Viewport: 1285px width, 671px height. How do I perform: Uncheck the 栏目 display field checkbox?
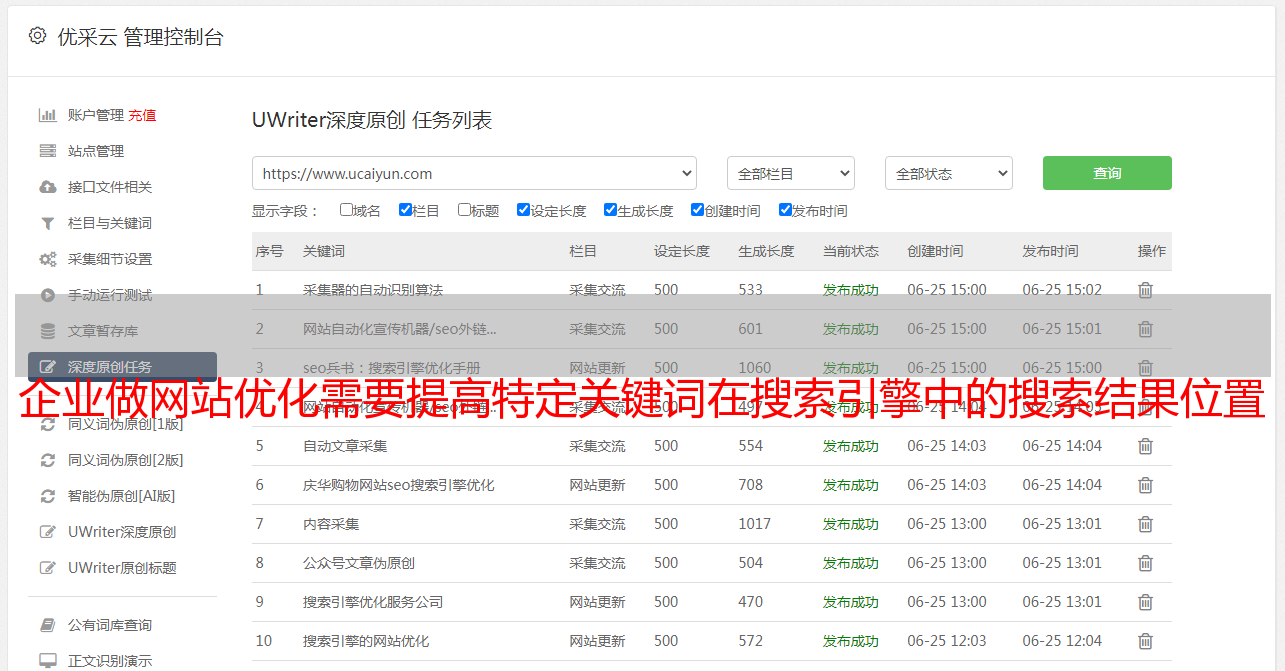[405, 210]
